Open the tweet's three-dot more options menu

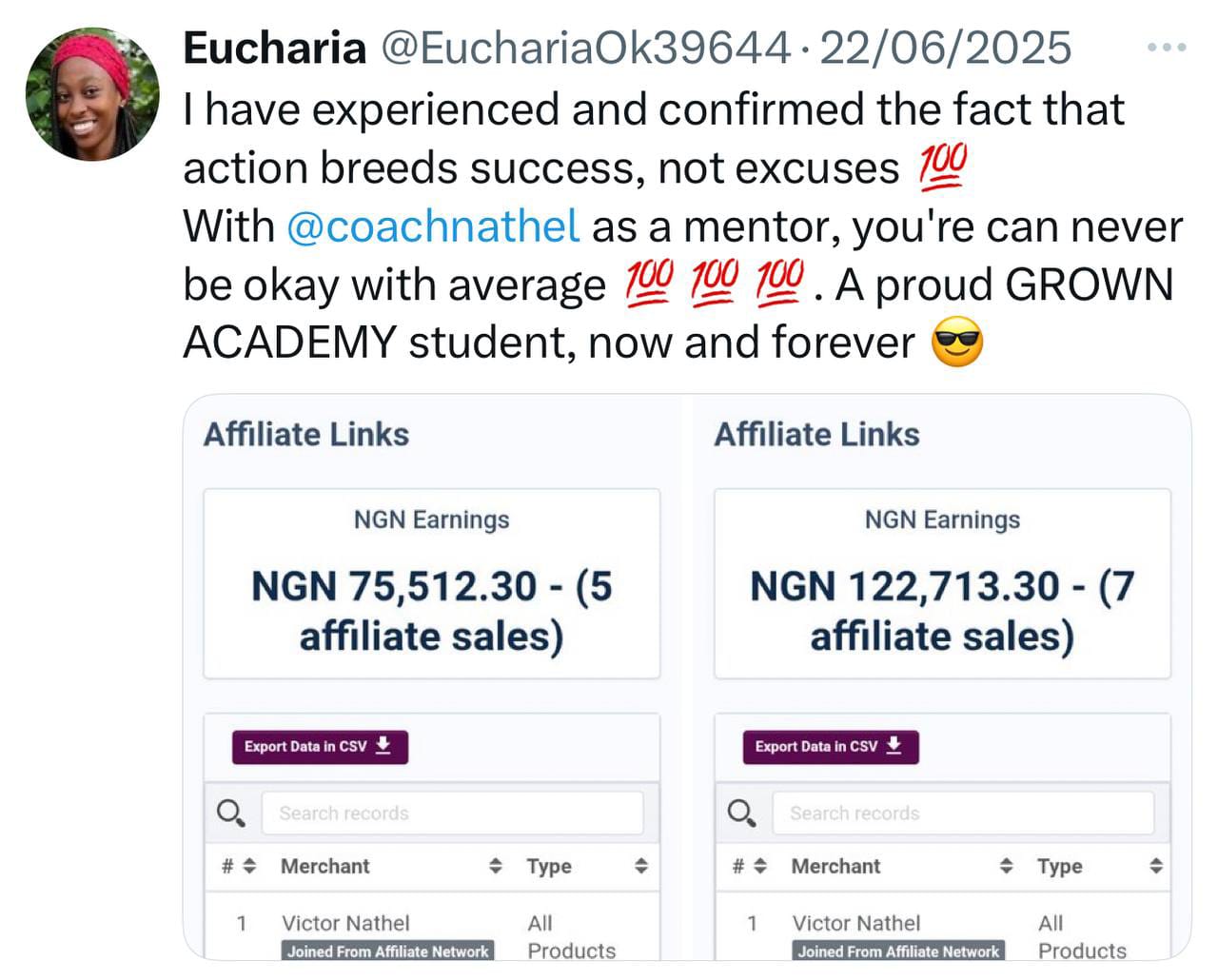[1167, 47]
